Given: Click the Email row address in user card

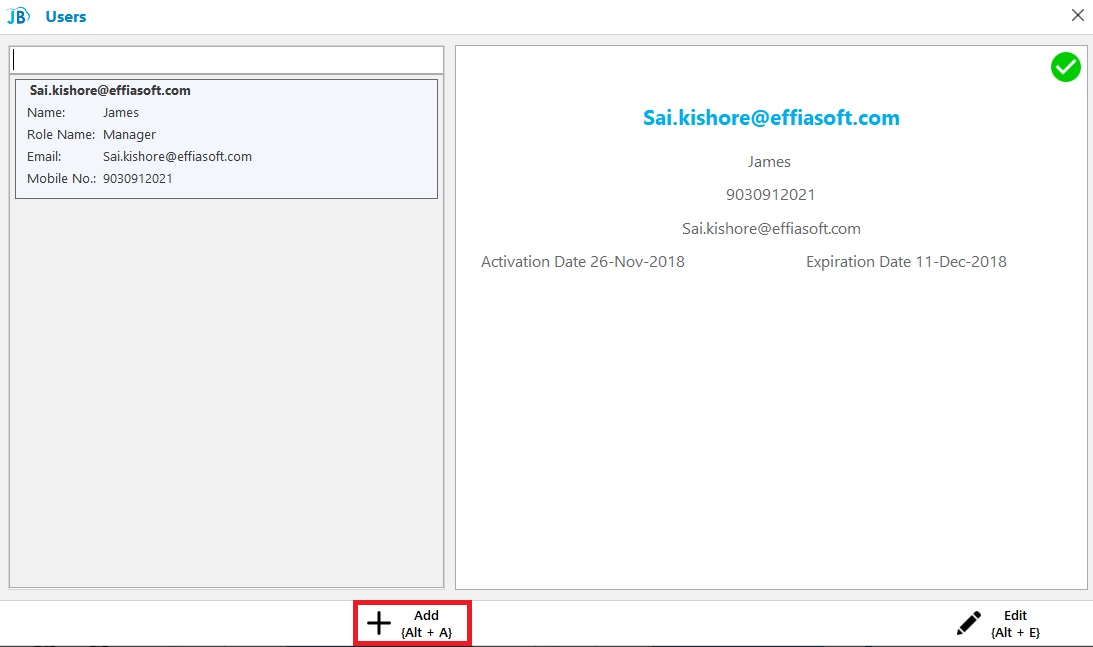Looking at the screenshot, I should click(x=178, y=157).
